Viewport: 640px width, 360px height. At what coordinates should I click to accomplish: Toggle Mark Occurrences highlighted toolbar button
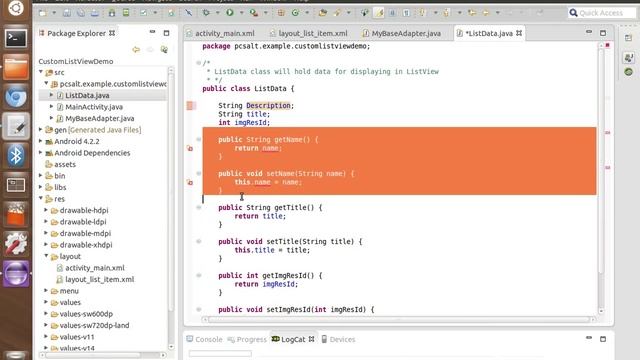click(379, 13)
